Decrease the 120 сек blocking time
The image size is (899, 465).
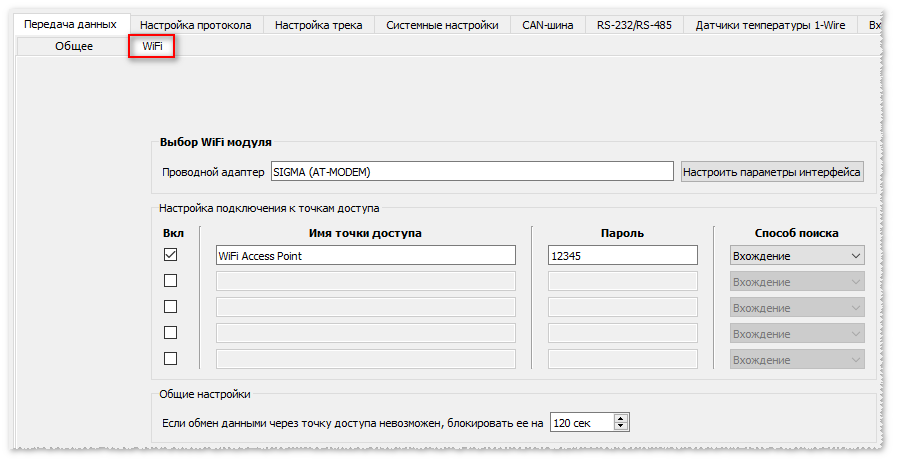click(x=621, y=427)
